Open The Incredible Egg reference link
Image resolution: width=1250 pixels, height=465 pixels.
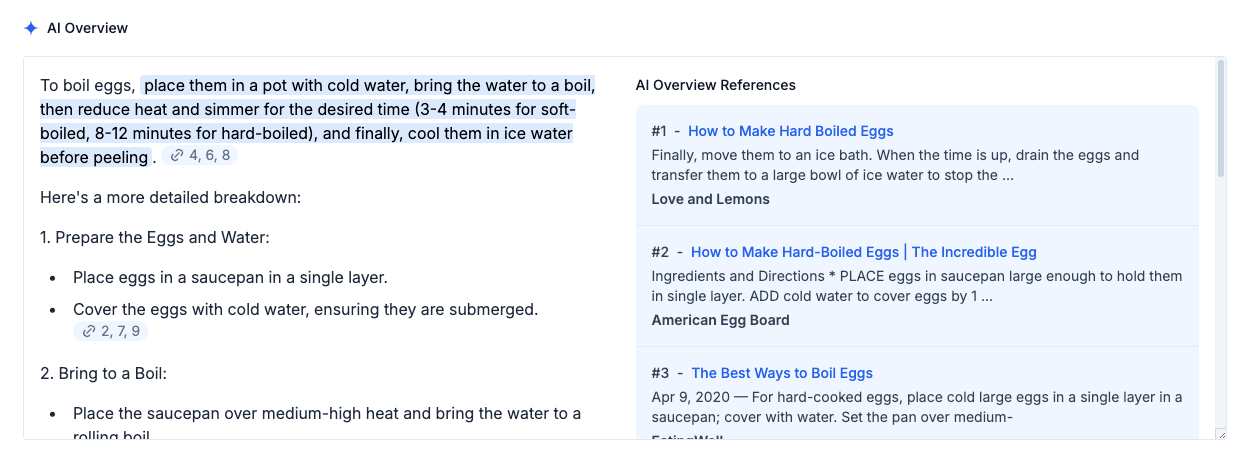pyautogui.click(x=863, y=252)
